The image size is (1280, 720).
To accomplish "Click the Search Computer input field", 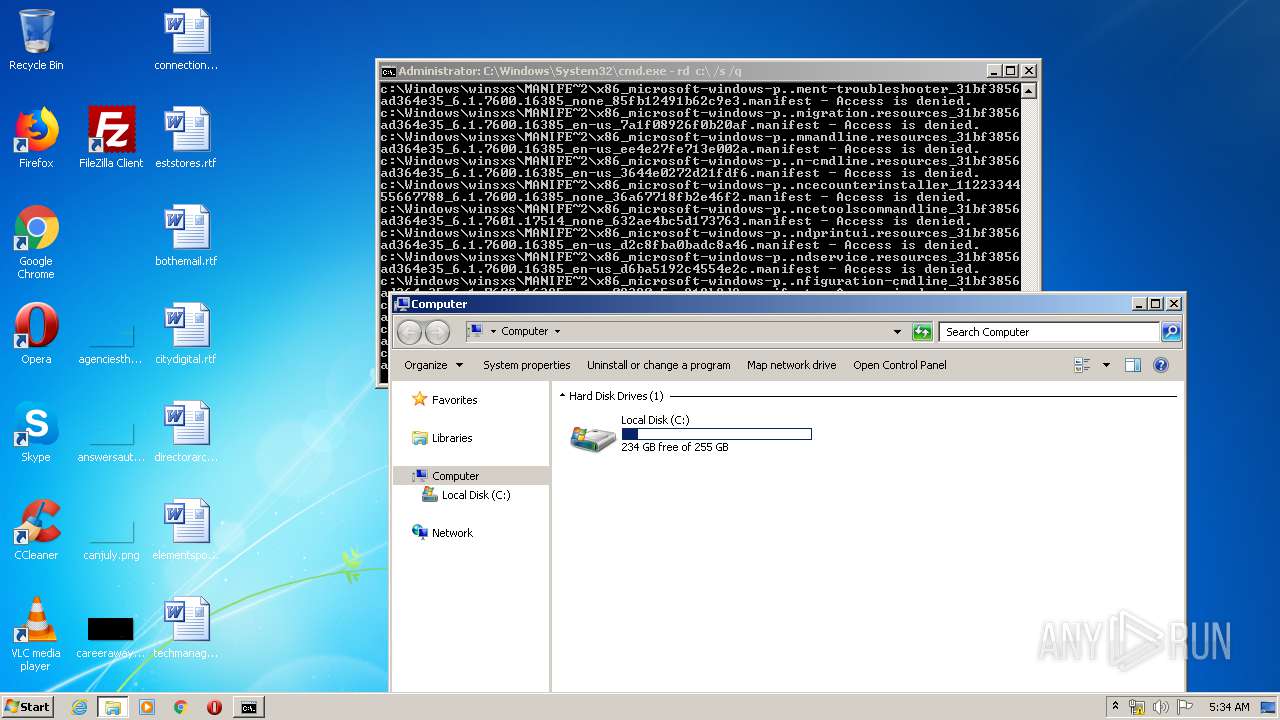I will 1050,332.
